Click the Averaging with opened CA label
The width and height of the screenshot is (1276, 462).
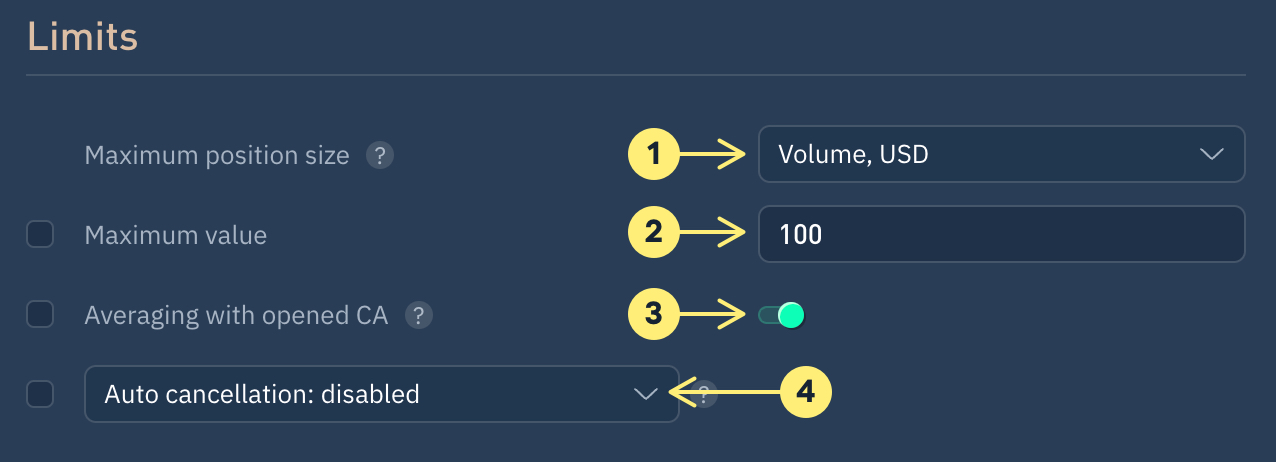pyautogui.click(x=236, y=316)
